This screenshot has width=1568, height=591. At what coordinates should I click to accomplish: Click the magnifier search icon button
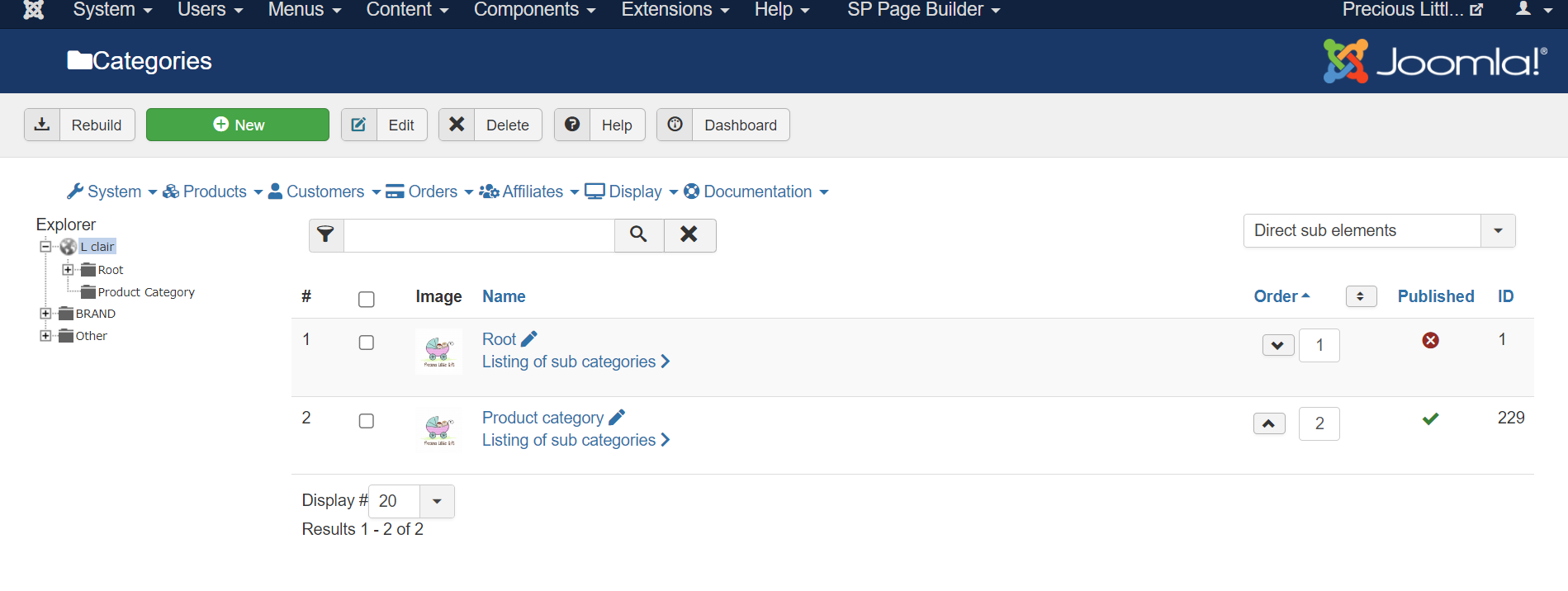click(x=638, y=235)
